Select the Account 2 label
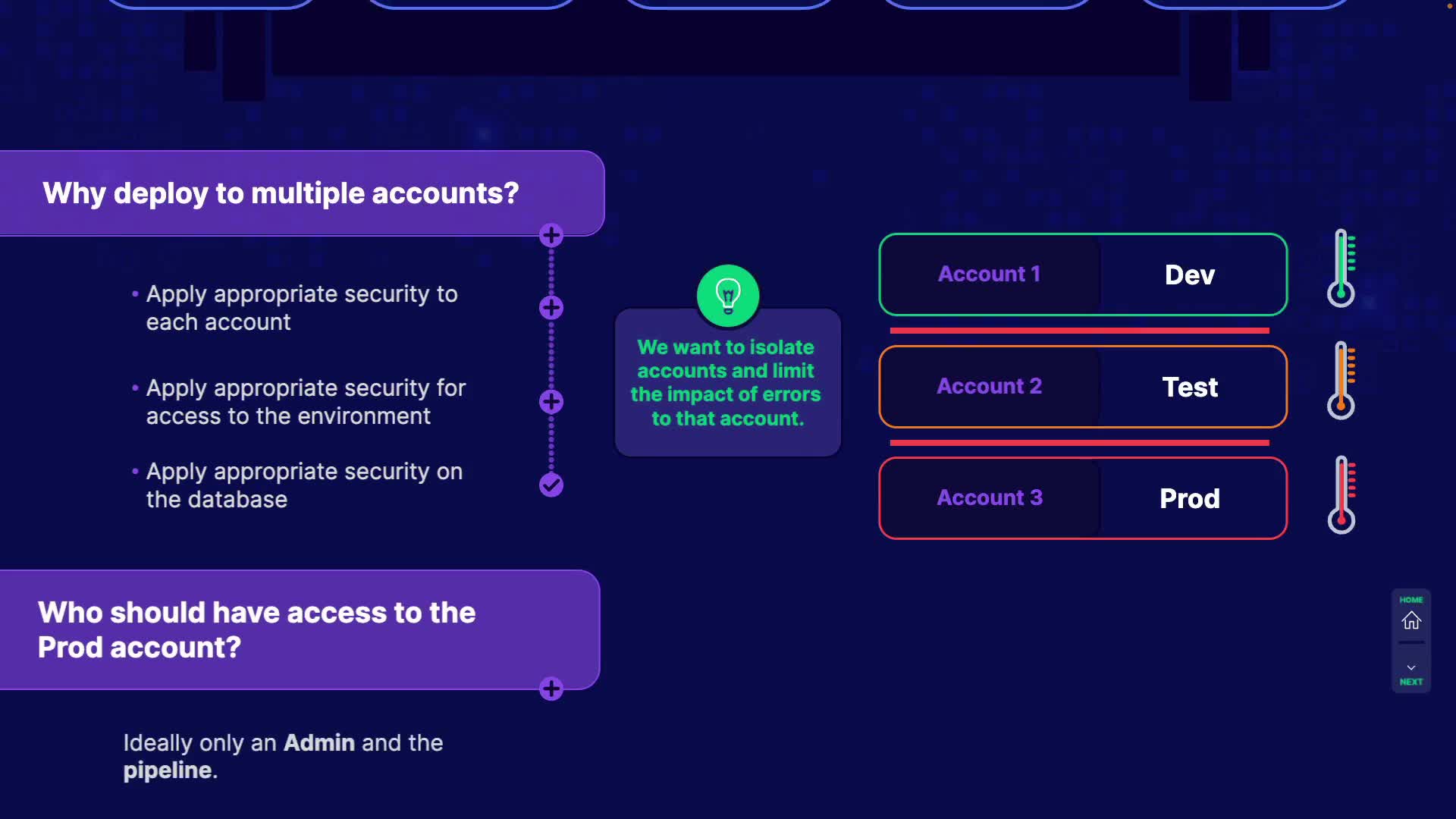Image resolution: width=1456 pixels, height=819 pixels. tap(989, 387)
